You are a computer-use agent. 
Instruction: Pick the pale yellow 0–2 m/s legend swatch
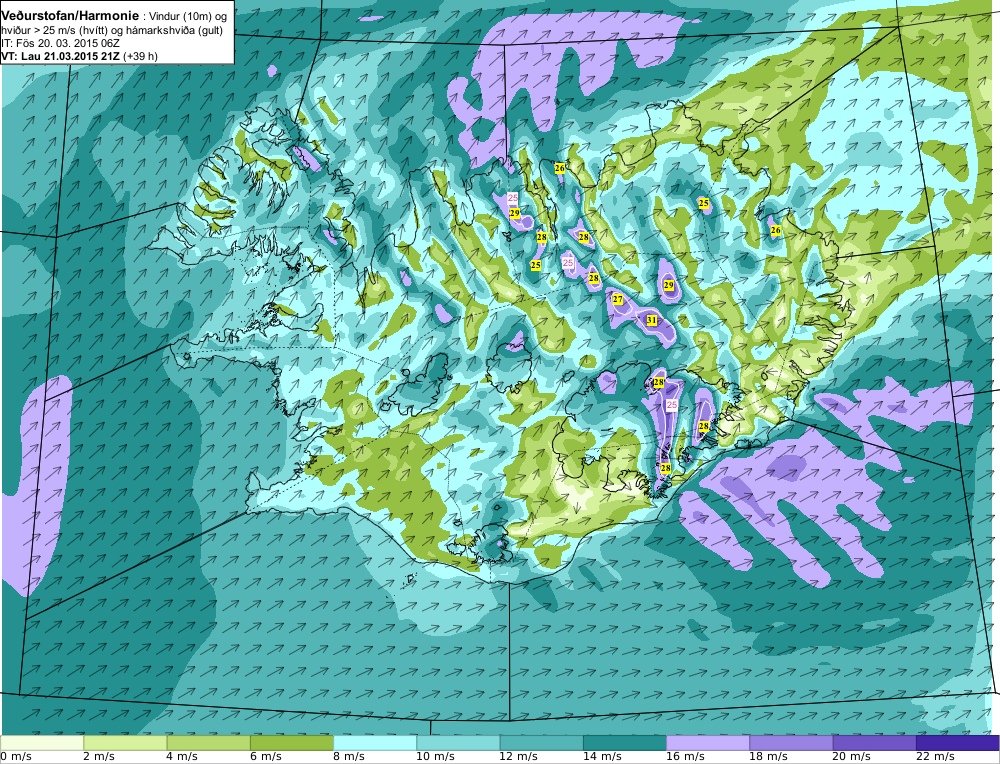tap(42, 743)
